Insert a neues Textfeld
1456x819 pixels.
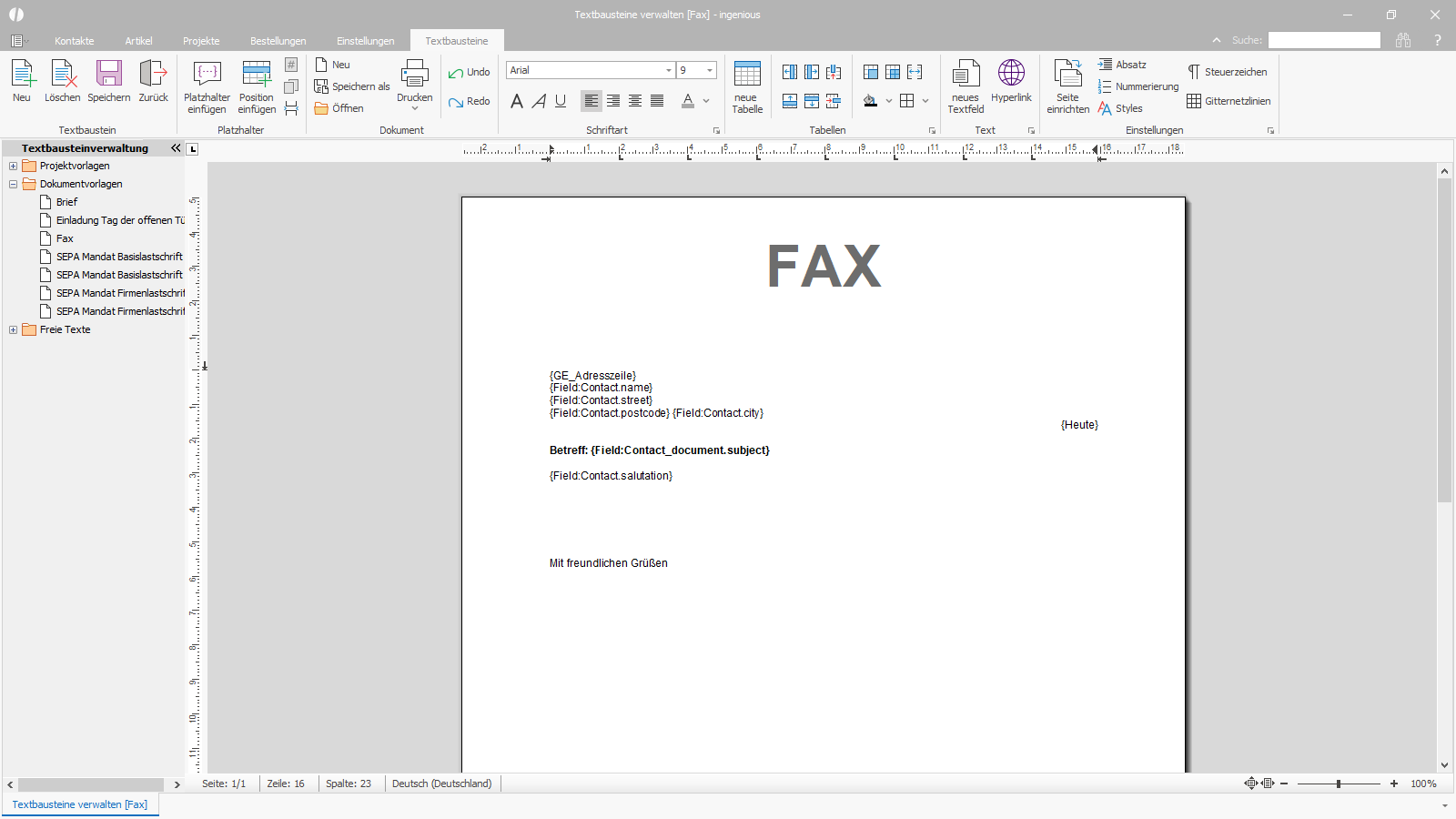pos(966,87)
